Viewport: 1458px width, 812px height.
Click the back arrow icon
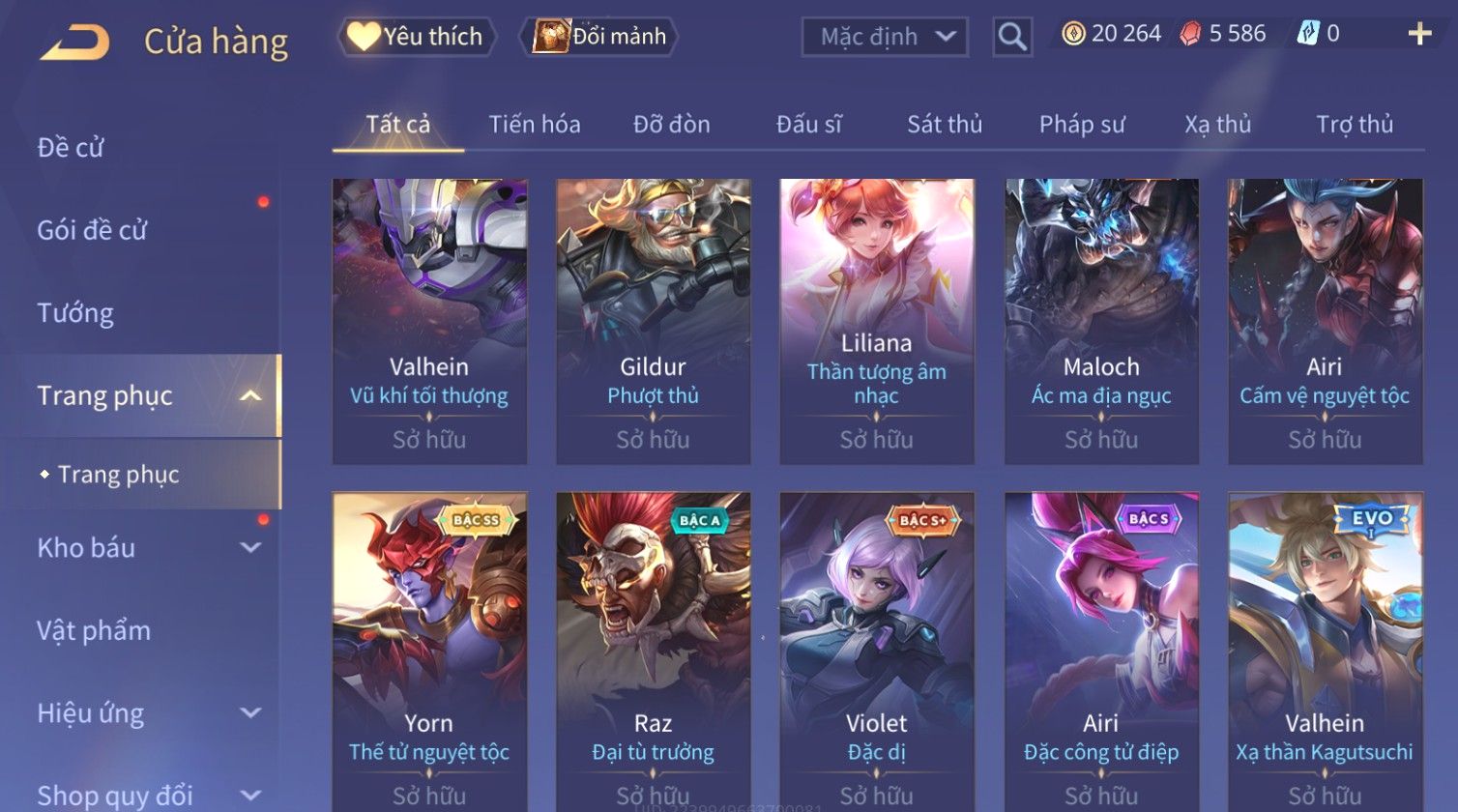(x=74, y=43)
